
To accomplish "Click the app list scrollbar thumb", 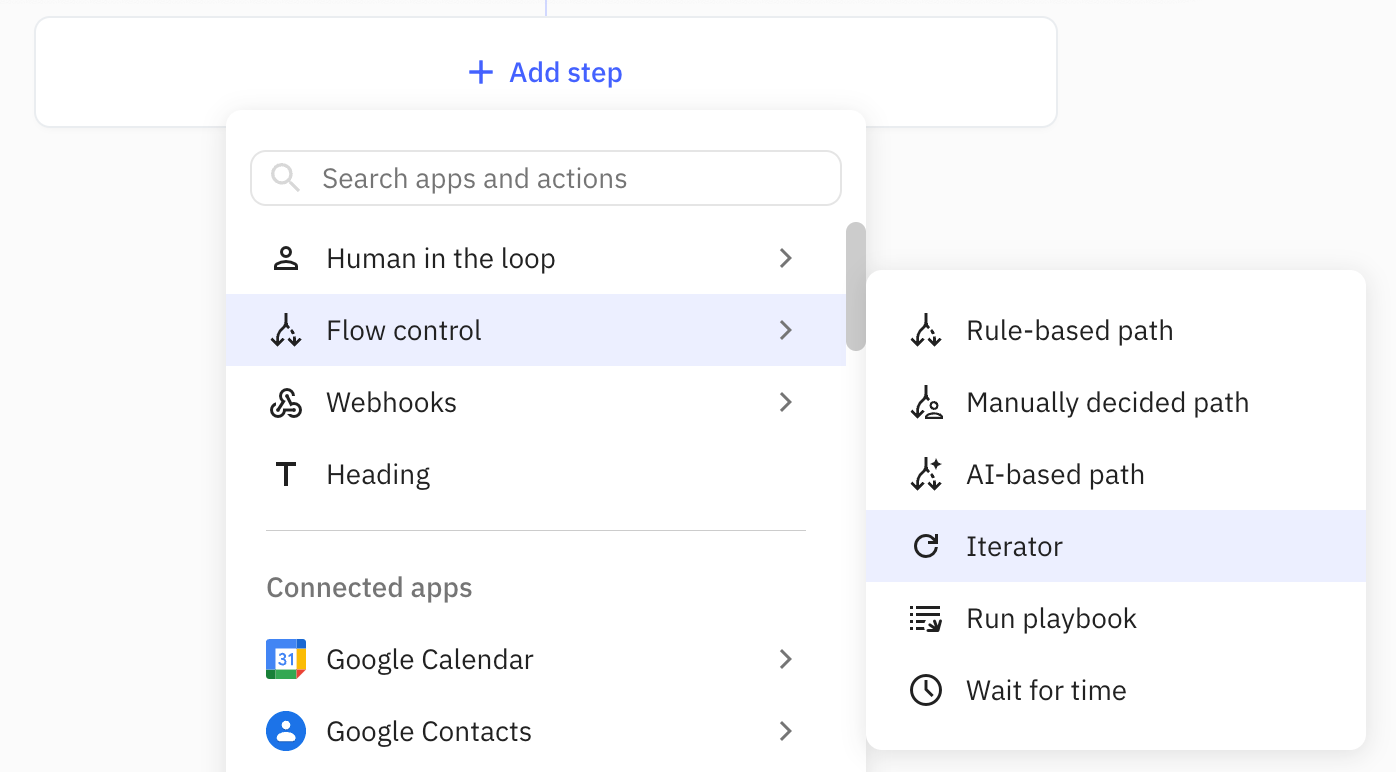I will pos(856,286).
